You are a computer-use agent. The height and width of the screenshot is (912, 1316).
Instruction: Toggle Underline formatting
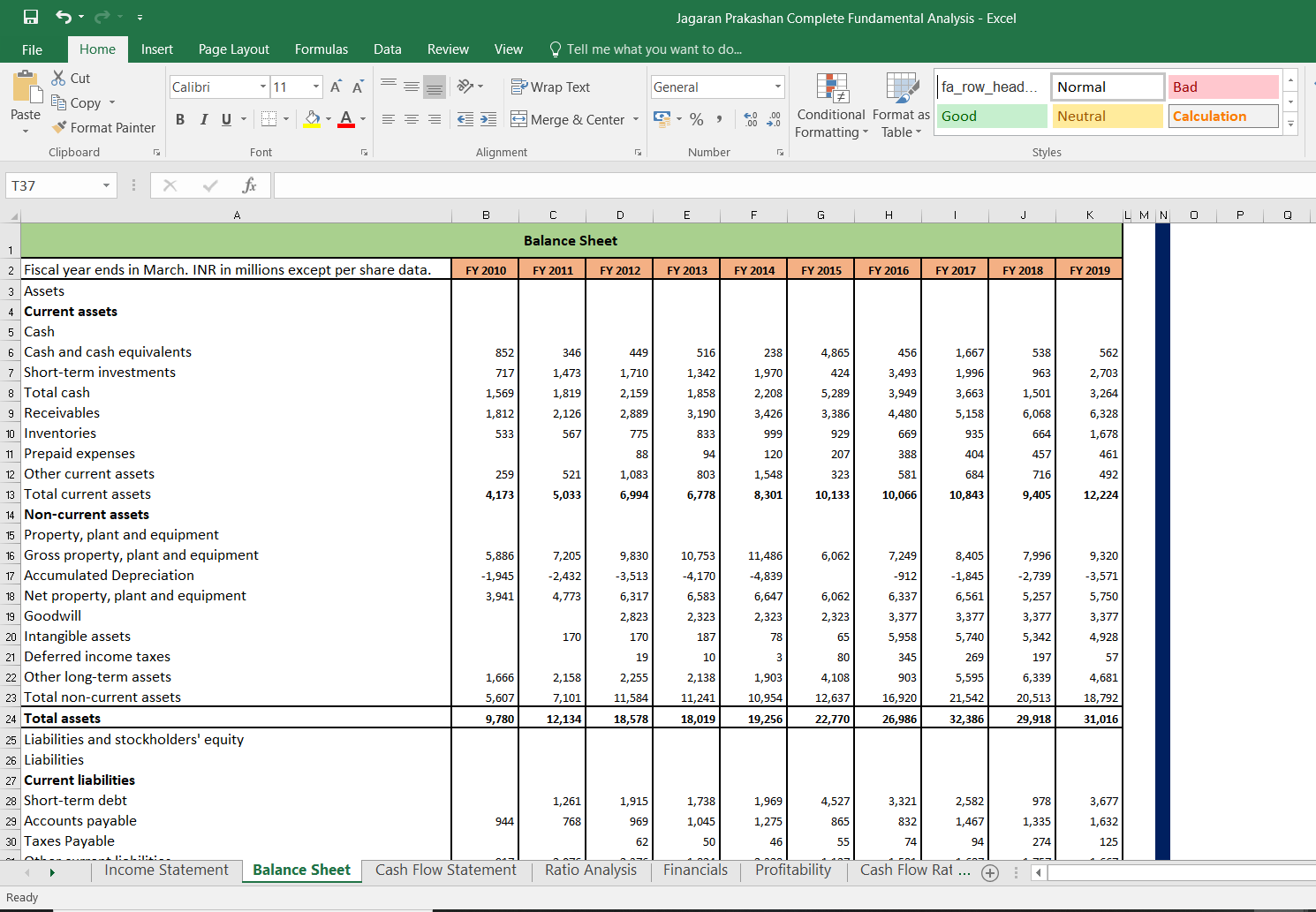[x=227, y=119]
